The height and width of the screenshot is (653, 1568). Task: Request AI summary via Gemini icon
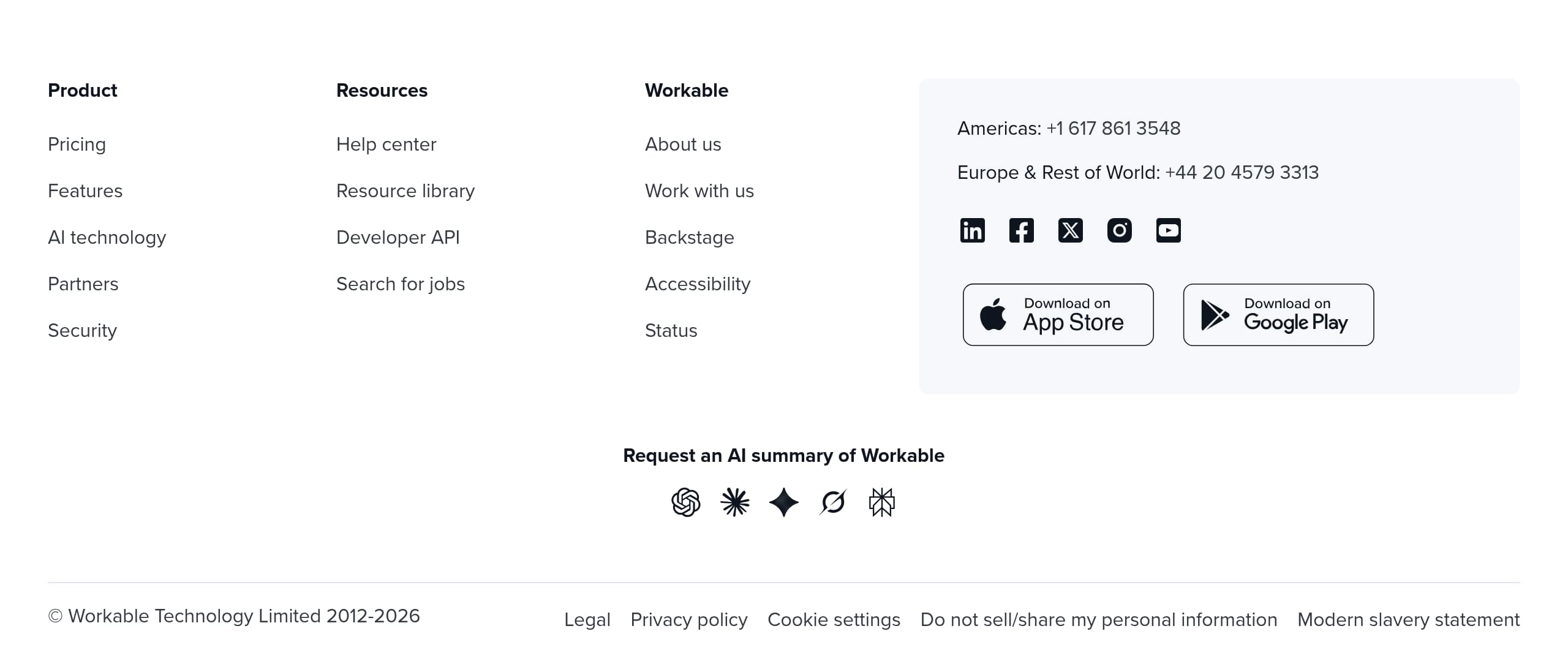(x=784, y=502)
